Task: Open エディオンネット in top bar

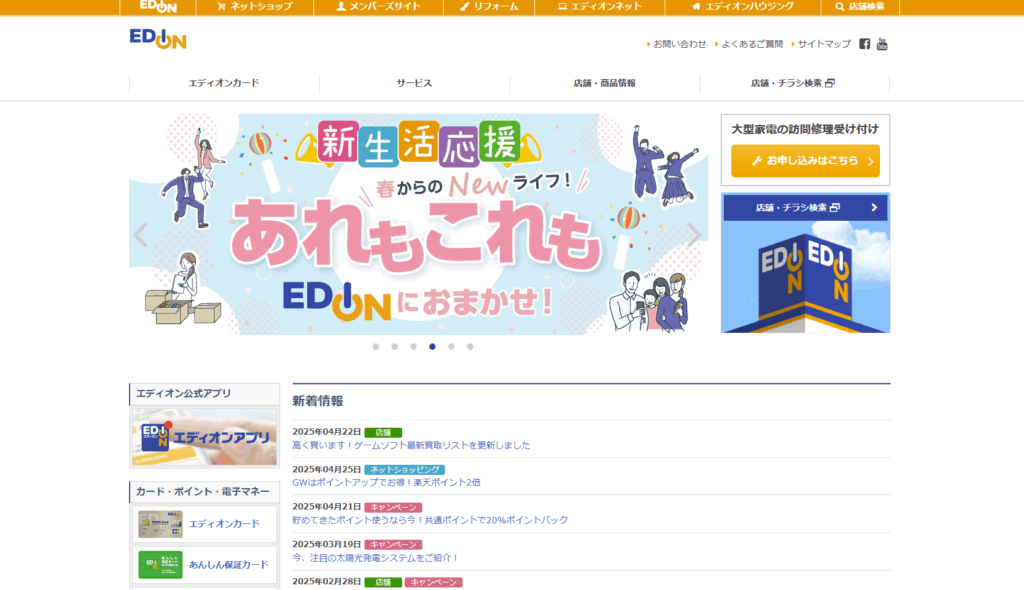Action: tap(600, 7)
